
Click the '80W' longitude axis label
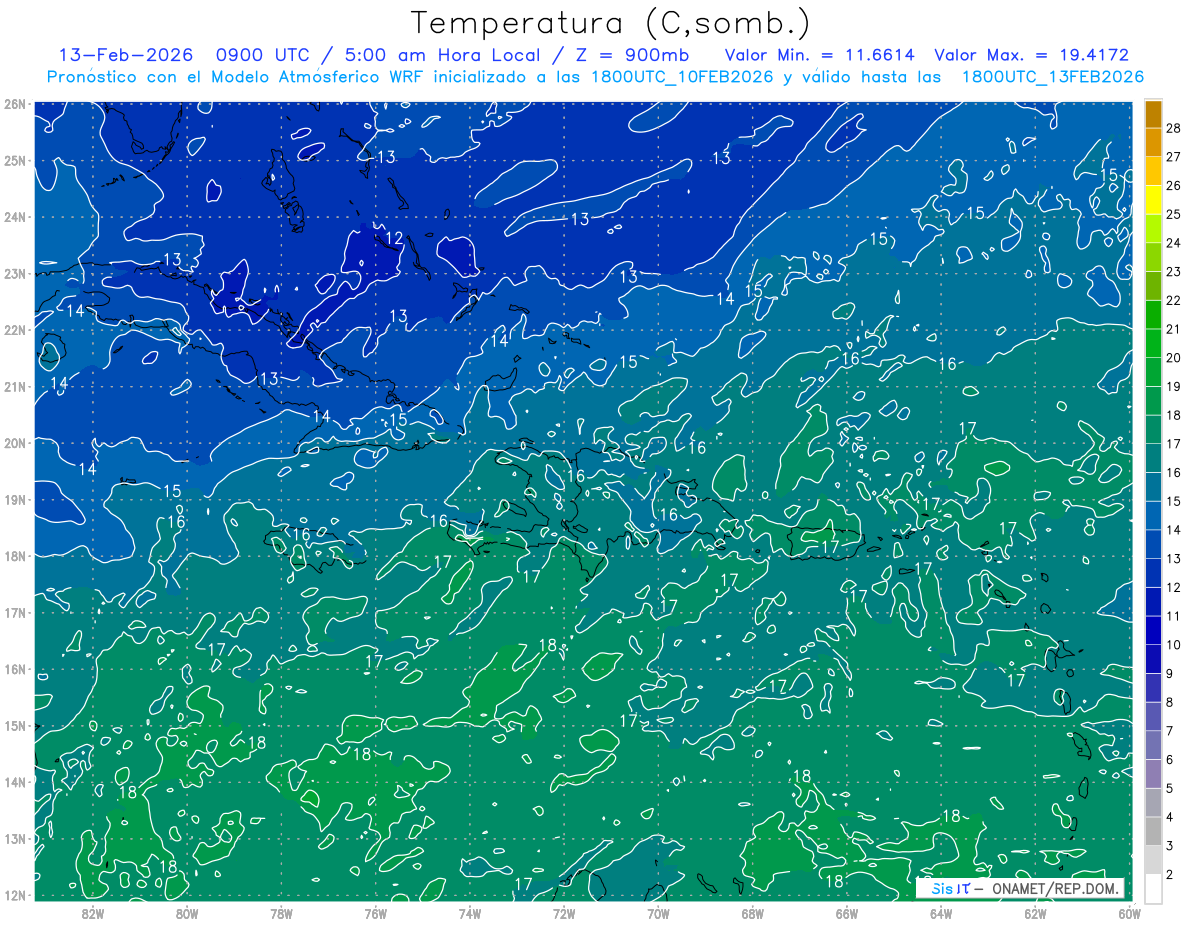coord(186,913)
